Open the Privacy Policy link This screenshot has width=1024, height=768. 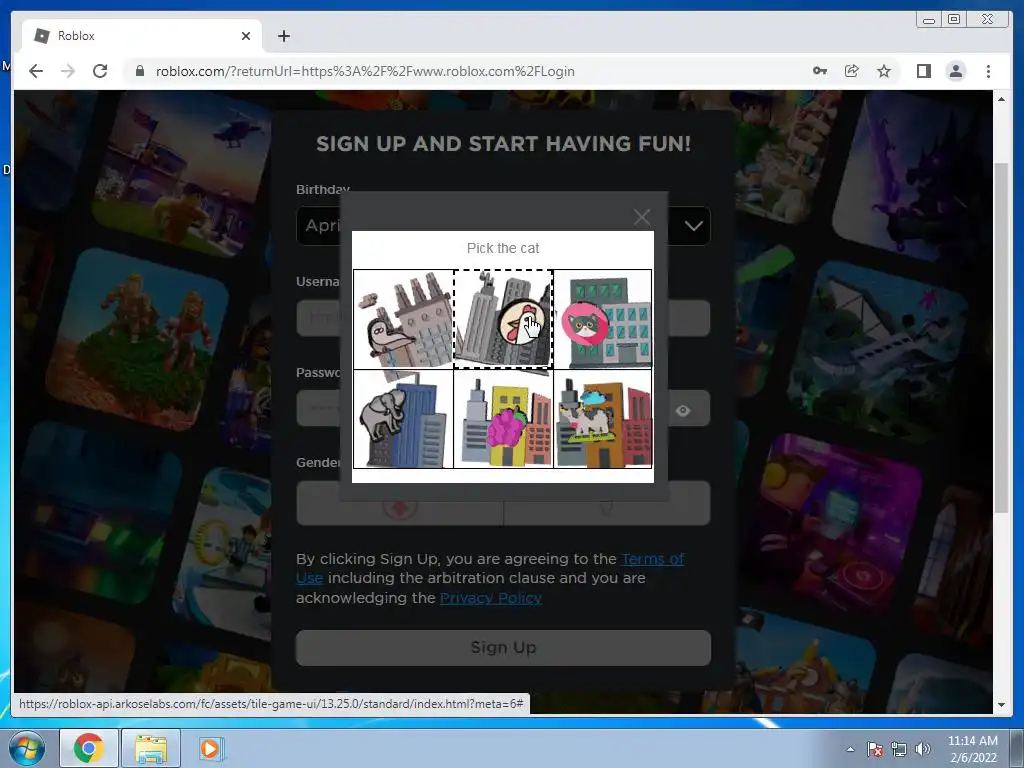point(490,598)
